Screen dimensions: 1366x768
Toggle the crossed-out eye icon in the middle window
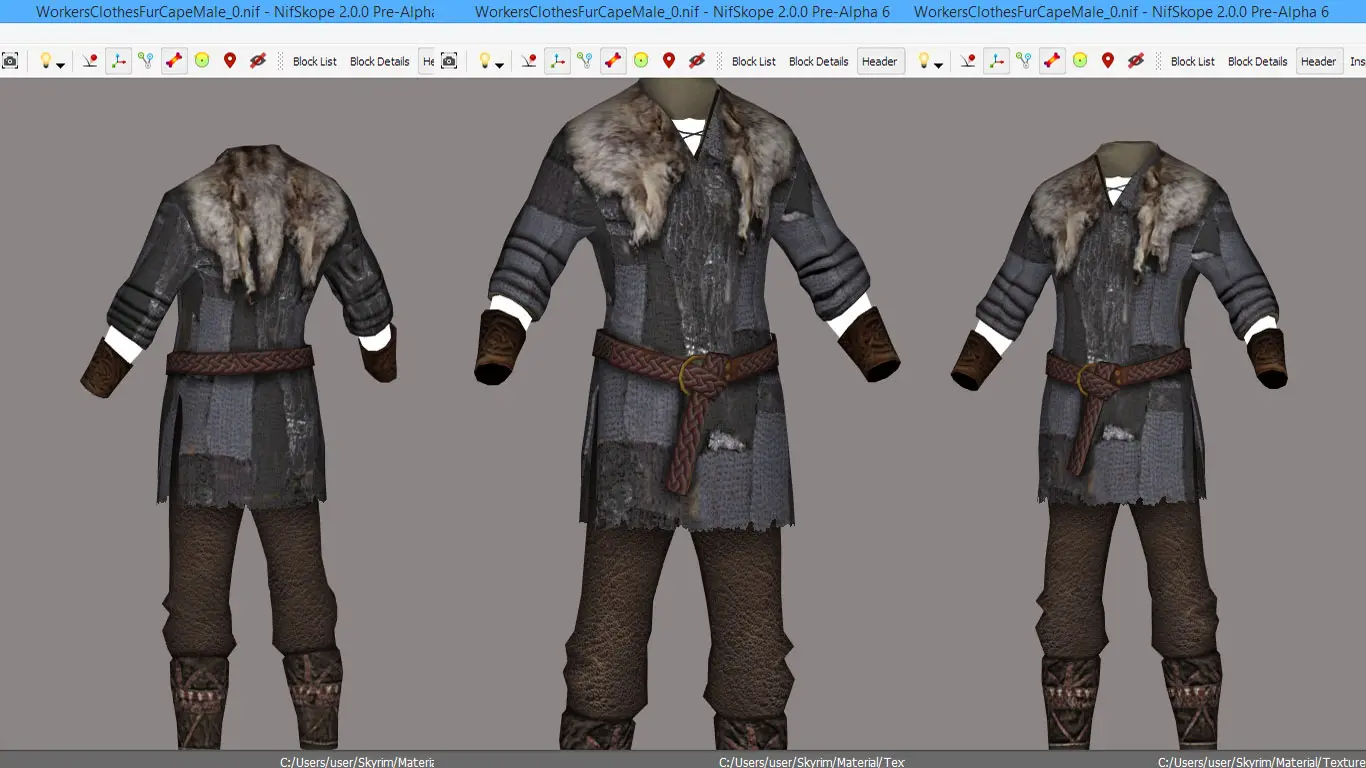tap(697, 61)
